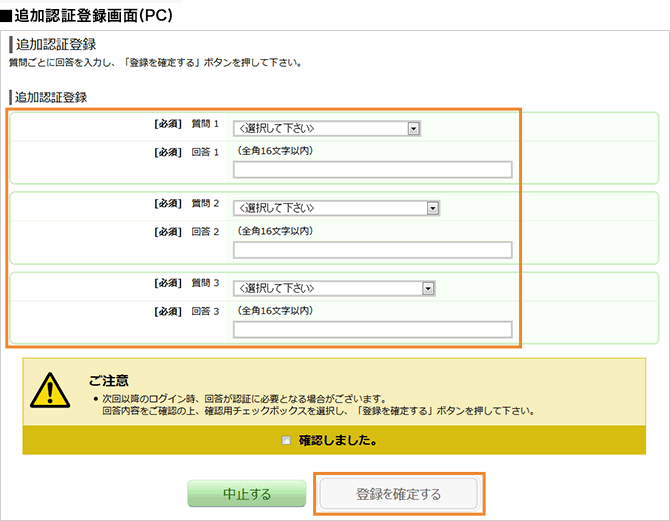Open the 質問 1 selection dropdown
This screenshot has width=670, height=521.
(327, 128)
